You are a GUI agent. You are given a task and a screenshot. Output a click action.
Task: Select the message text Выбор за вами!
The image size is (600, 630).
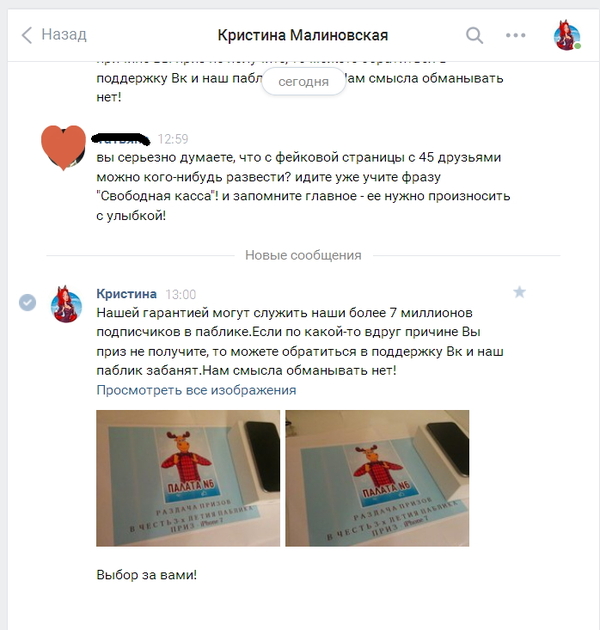coord(147,575)
